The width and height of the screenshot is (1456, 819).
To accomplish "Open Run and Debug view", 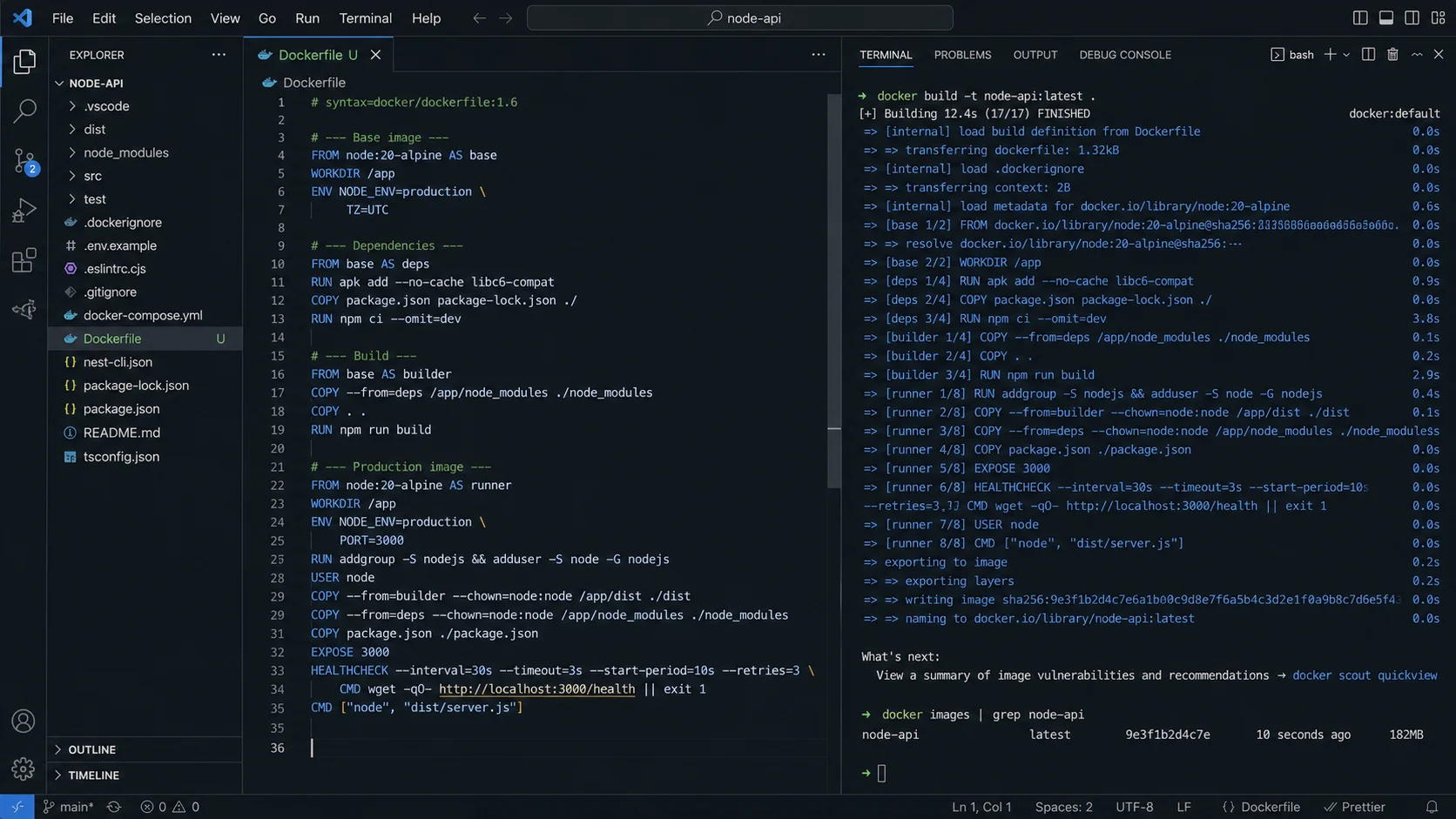I will point(24,211).
